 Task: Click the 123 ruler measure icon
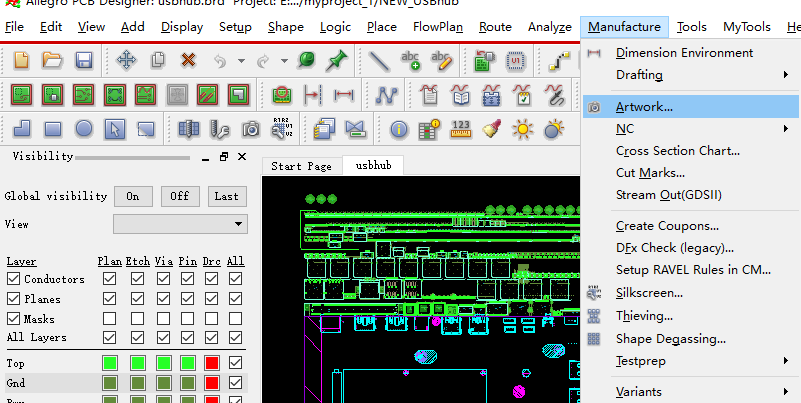point(461,129)
